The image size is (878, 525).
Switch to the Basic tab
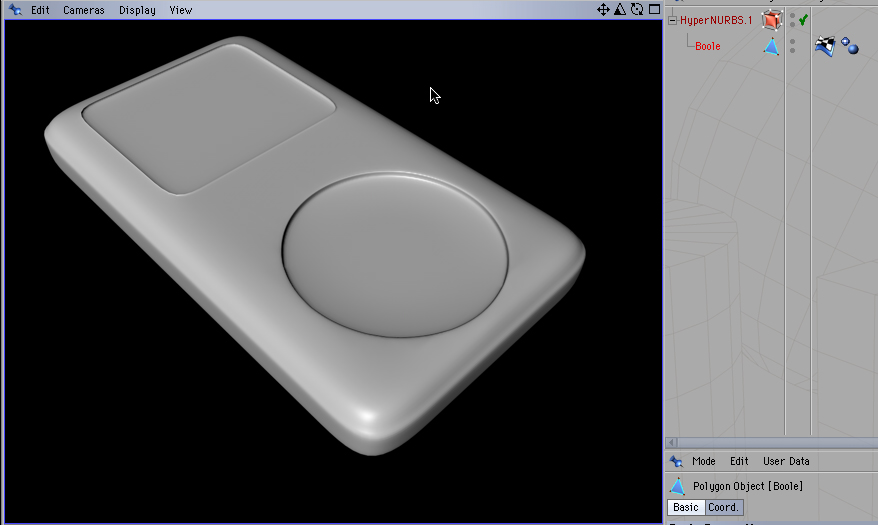[x=686, y=507]
